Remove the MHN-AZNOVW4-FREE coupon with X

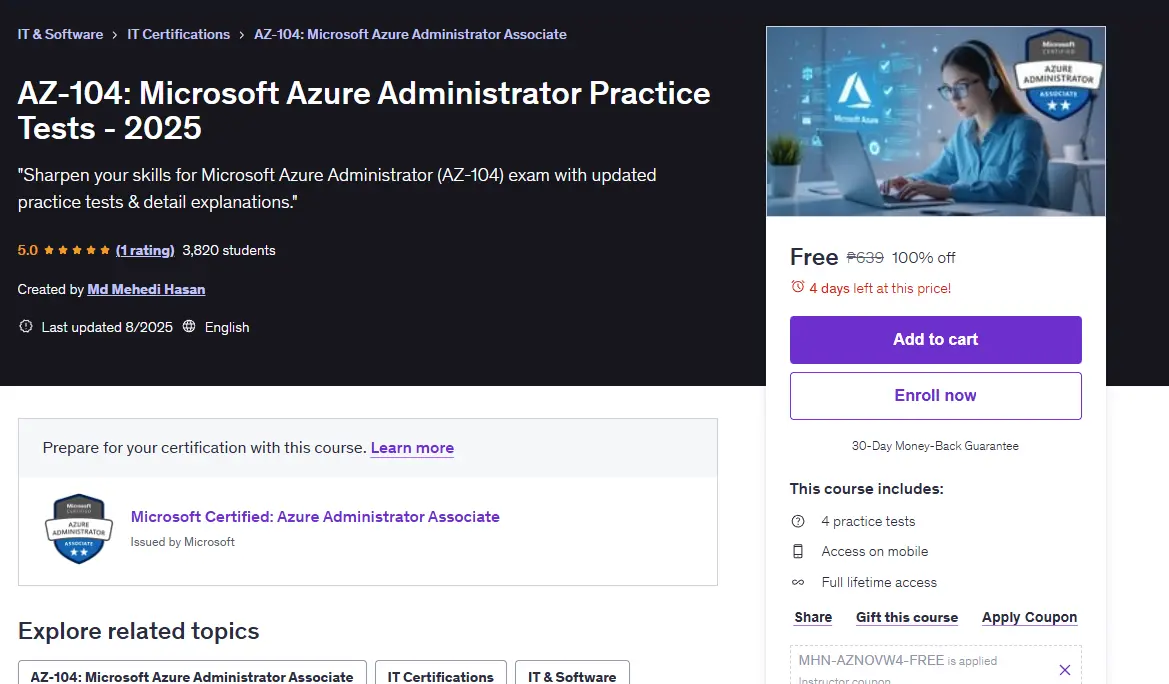[1065, 670]
